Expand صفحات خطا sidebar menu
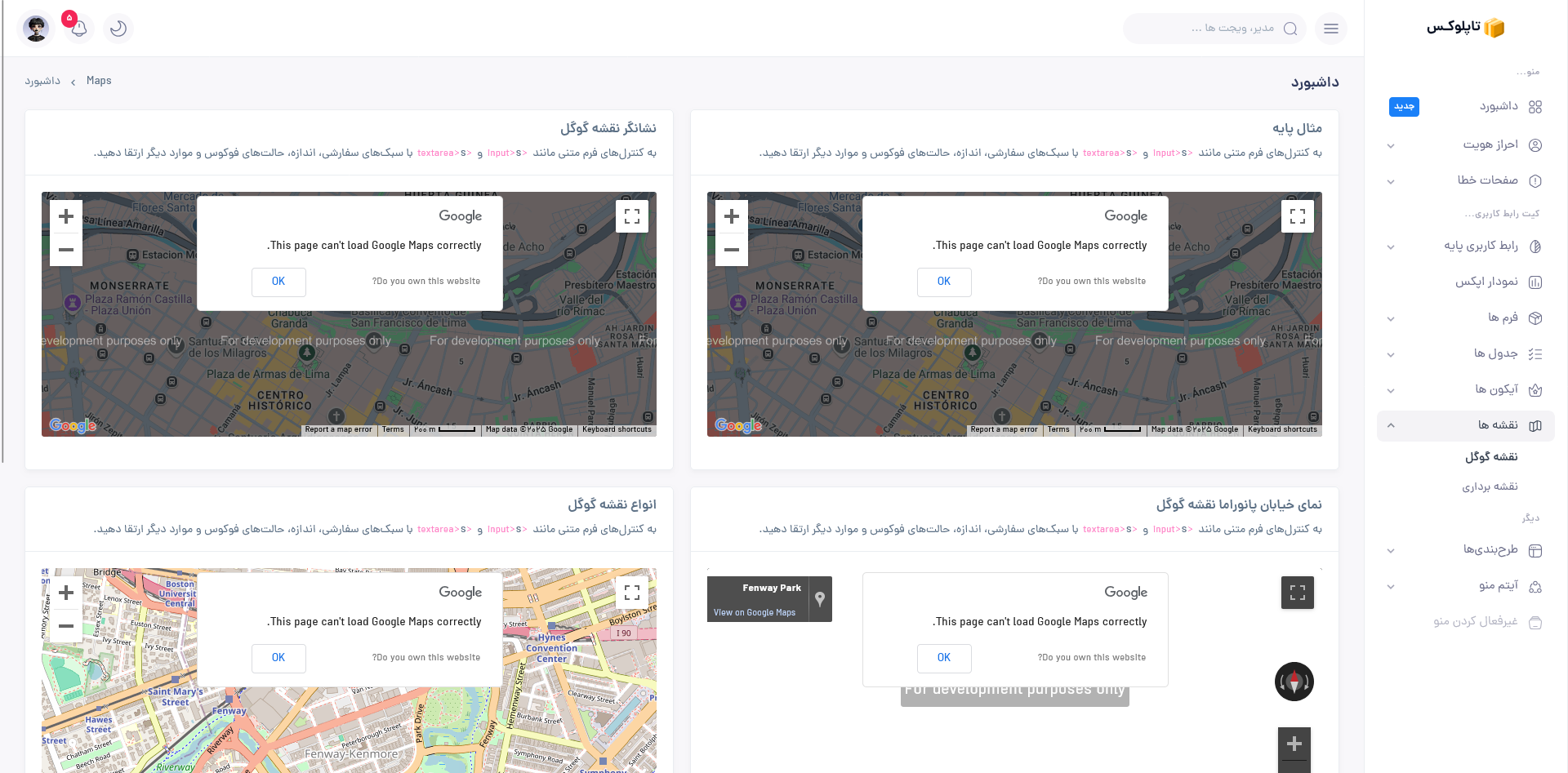1568x773 pixels. (x=1466, y=180)
